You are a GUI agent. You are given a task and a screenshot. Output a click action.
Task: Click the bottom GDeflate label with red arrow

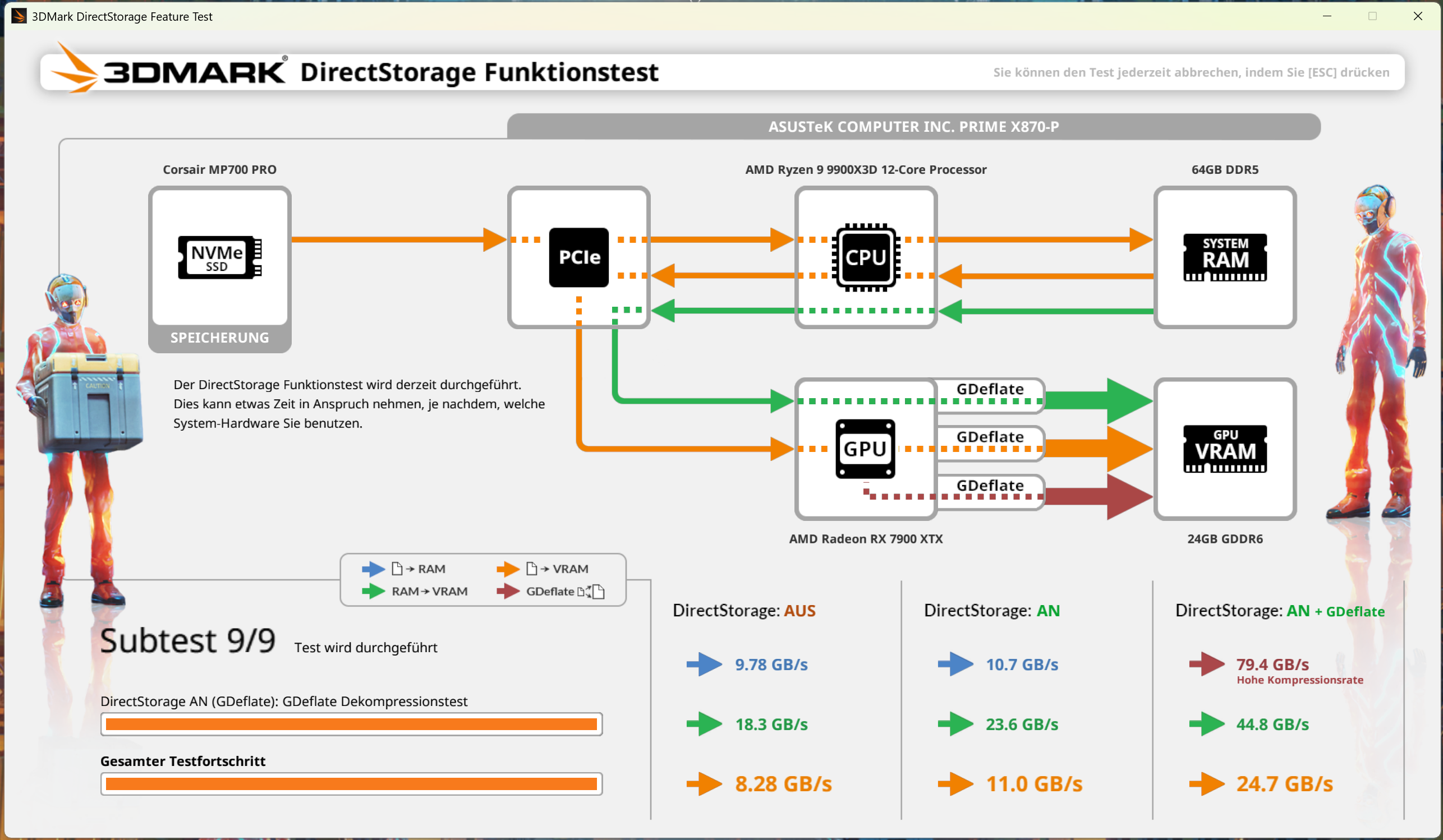click(990, 486)
